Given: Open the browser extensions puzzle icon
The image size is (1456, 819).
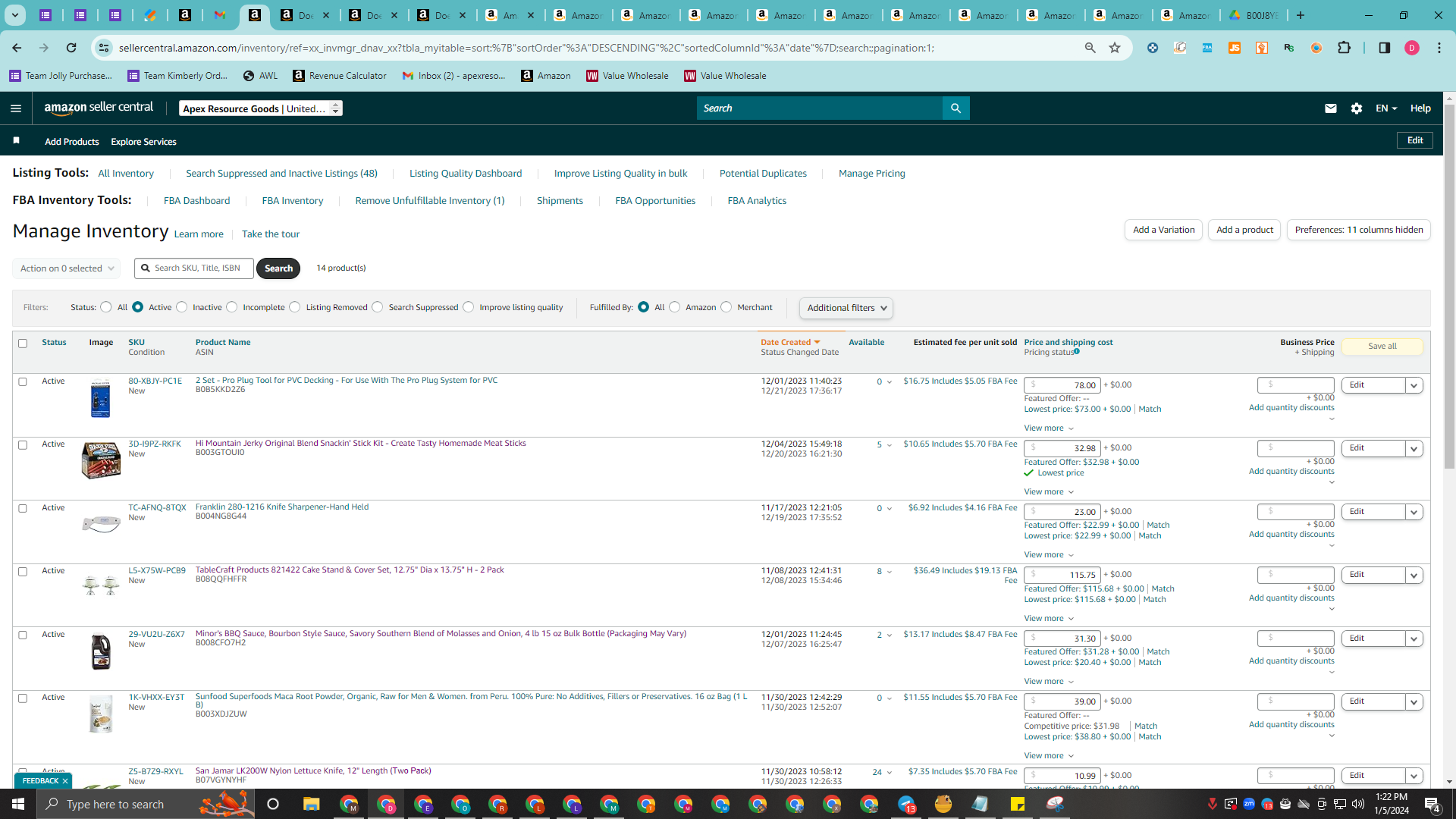Looking at the screenshot, I should tap(1345, 48).
